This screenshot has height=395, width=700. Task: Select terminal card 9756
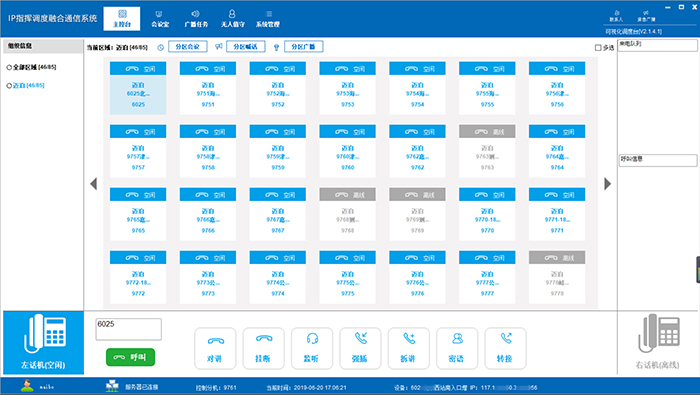[x=557, y=88]
